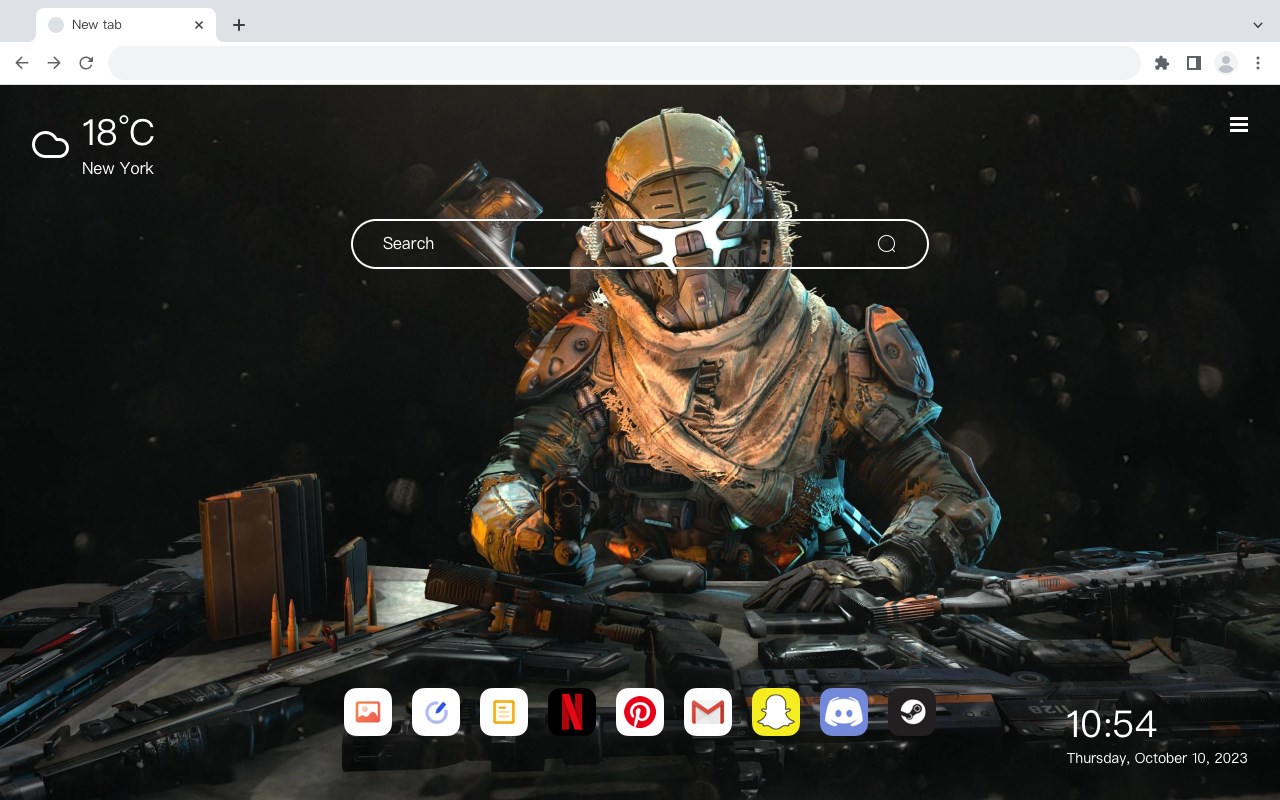Click the 18°C temperature reading

118,133
